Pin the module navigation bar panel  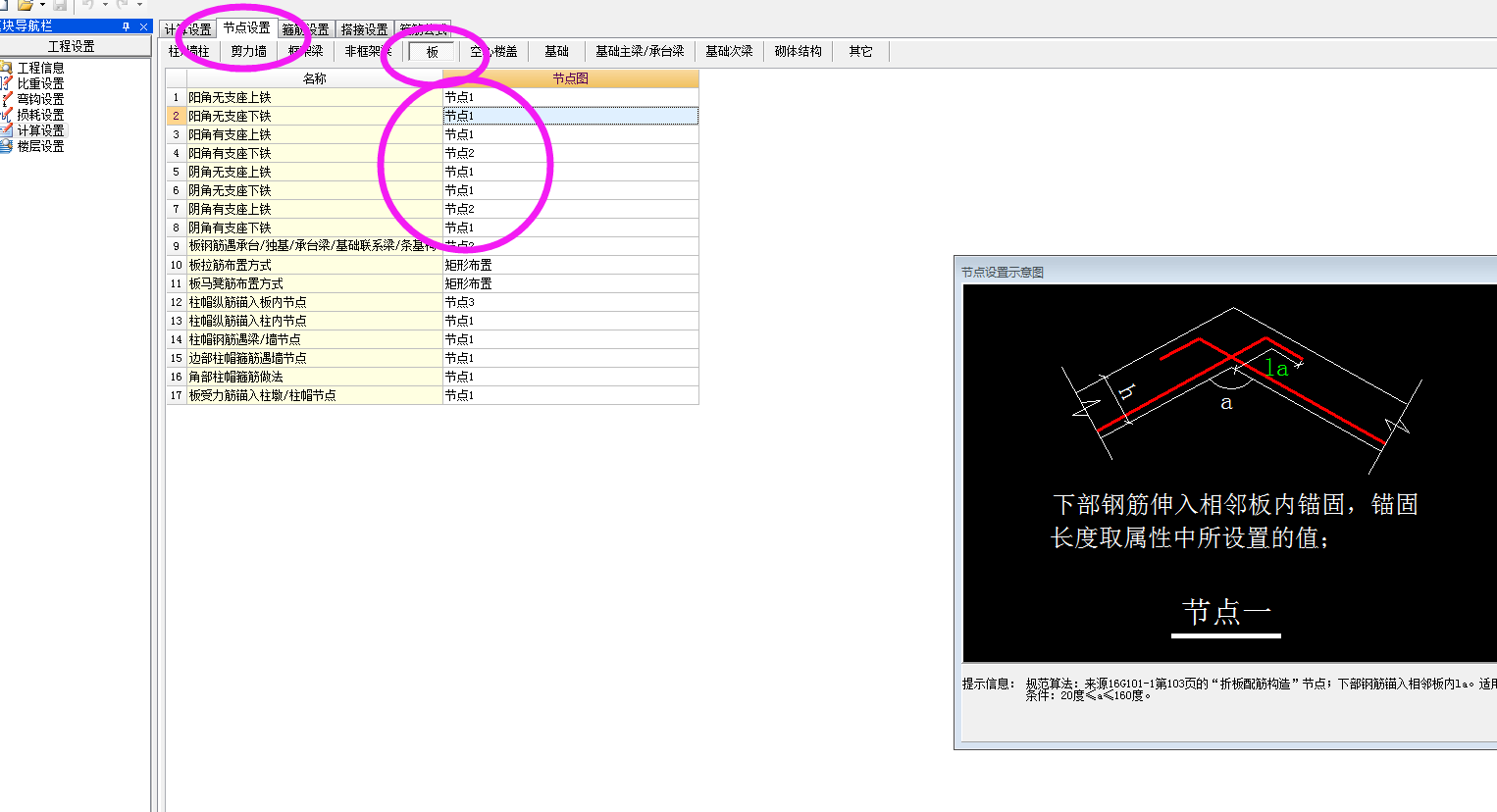pos(126,26)
